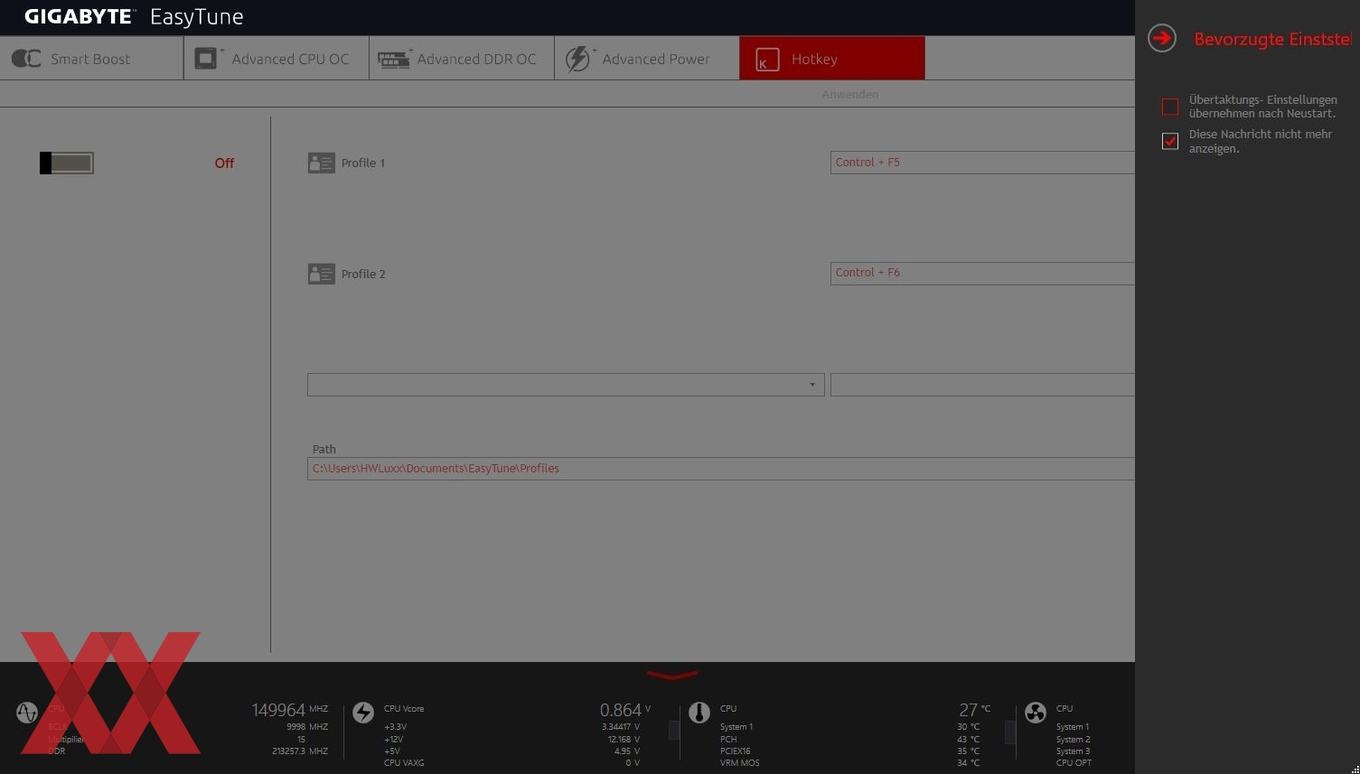Click the Anwenden button
Viewport: 1360px width, 774px height.
coord(850,94)
